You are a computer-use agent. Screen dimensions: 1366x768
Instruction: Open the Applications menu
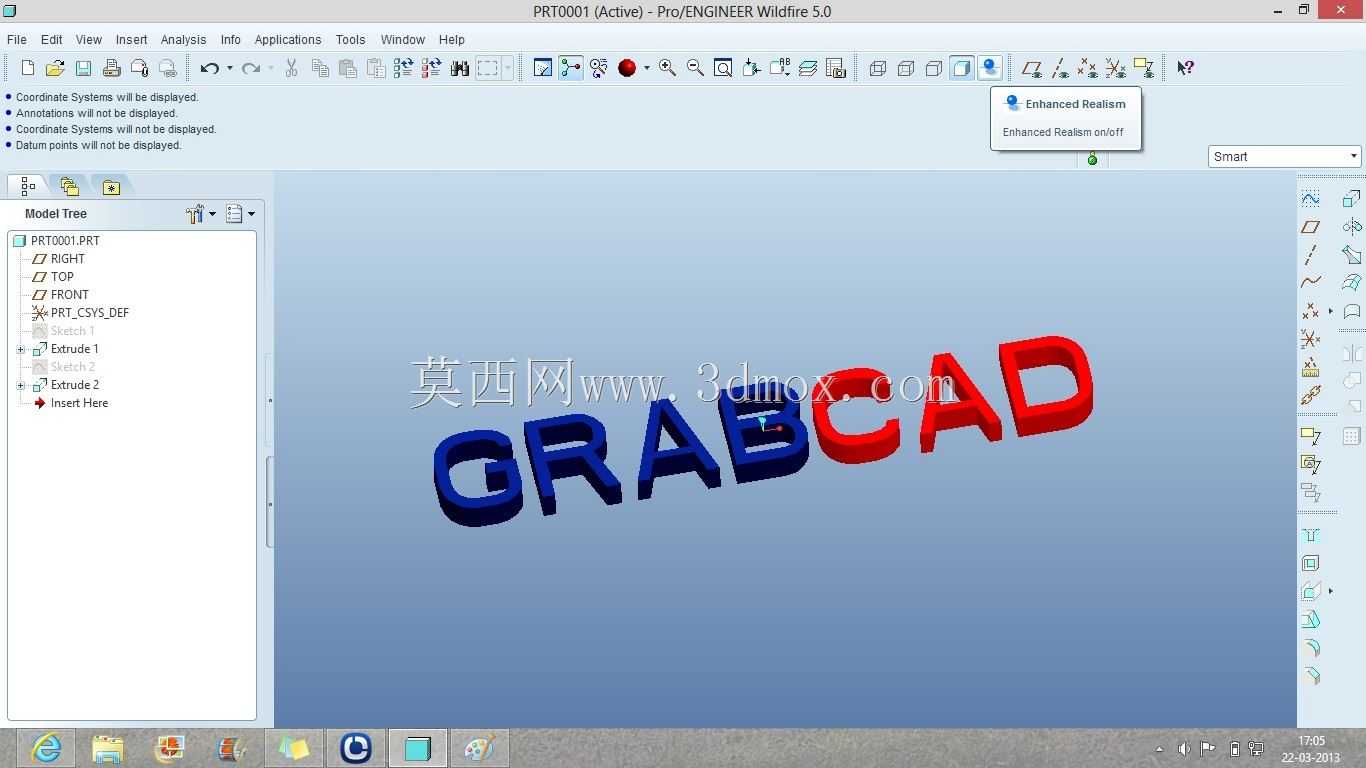tap(288, 40)
